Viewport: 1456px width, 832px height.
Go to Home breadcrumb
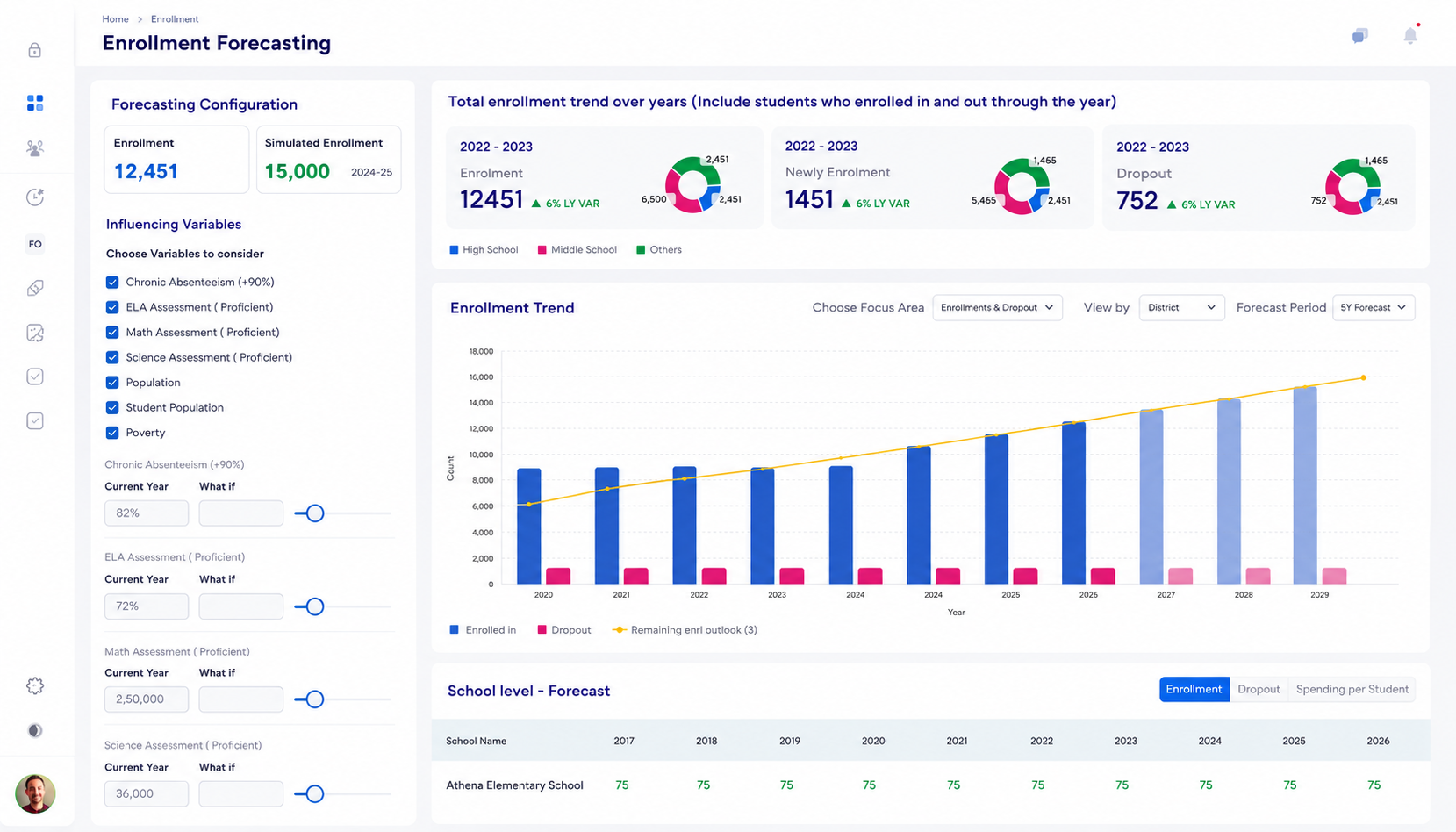pos(115,19)
